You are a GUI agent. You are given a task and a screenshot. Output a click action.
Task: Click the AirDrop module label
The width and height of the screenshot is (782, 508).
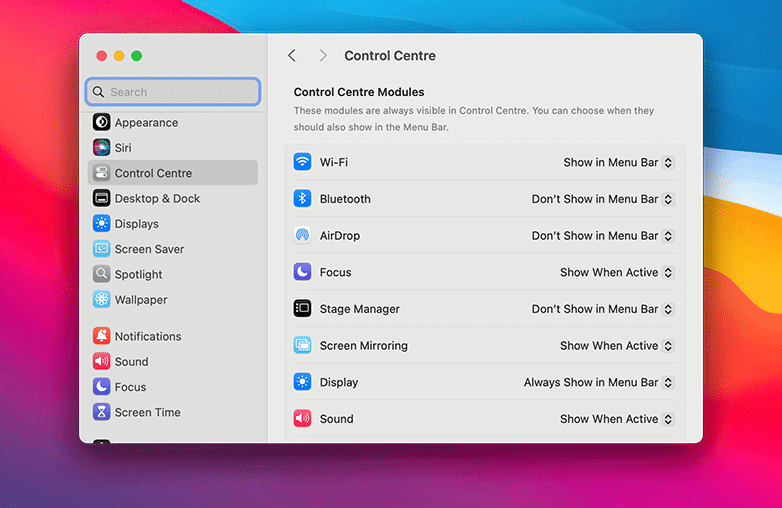point(340,236)
